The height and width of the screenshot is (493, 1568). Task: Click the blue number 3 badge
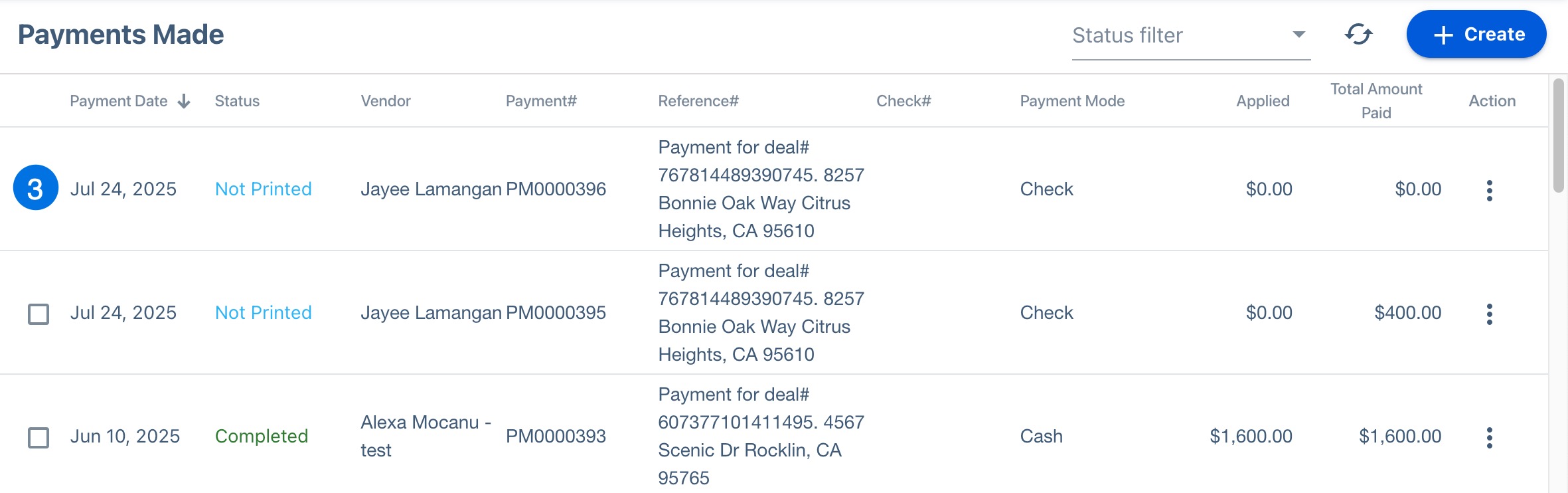[36, 188]
